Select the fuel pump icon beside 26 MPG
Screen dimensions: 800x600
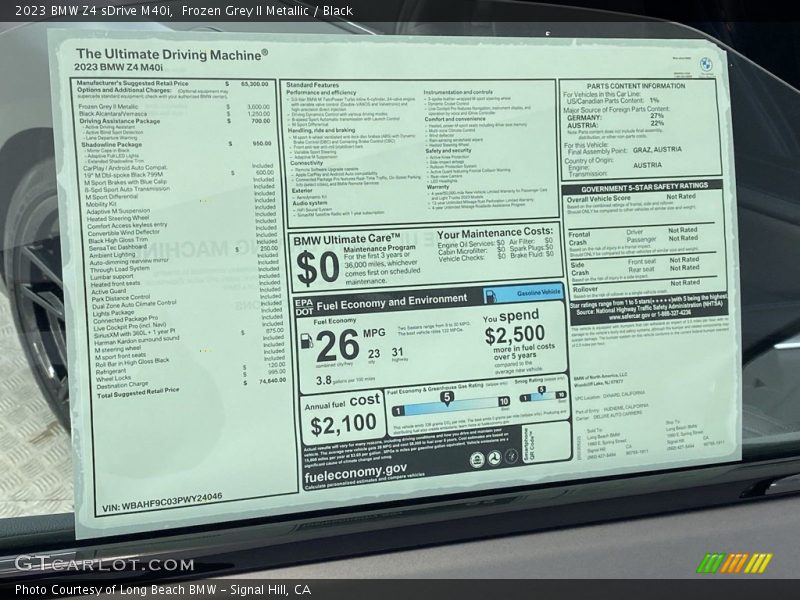(x=306, y=342)
